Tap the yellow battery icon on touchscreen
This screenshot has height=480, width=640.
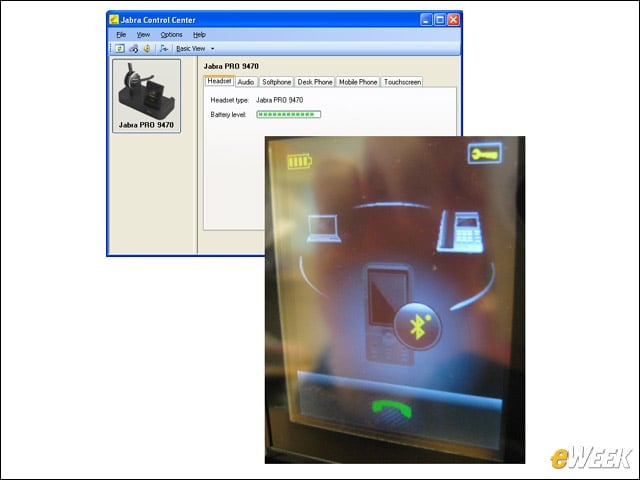pyautogui.click(x=300, y=162)
